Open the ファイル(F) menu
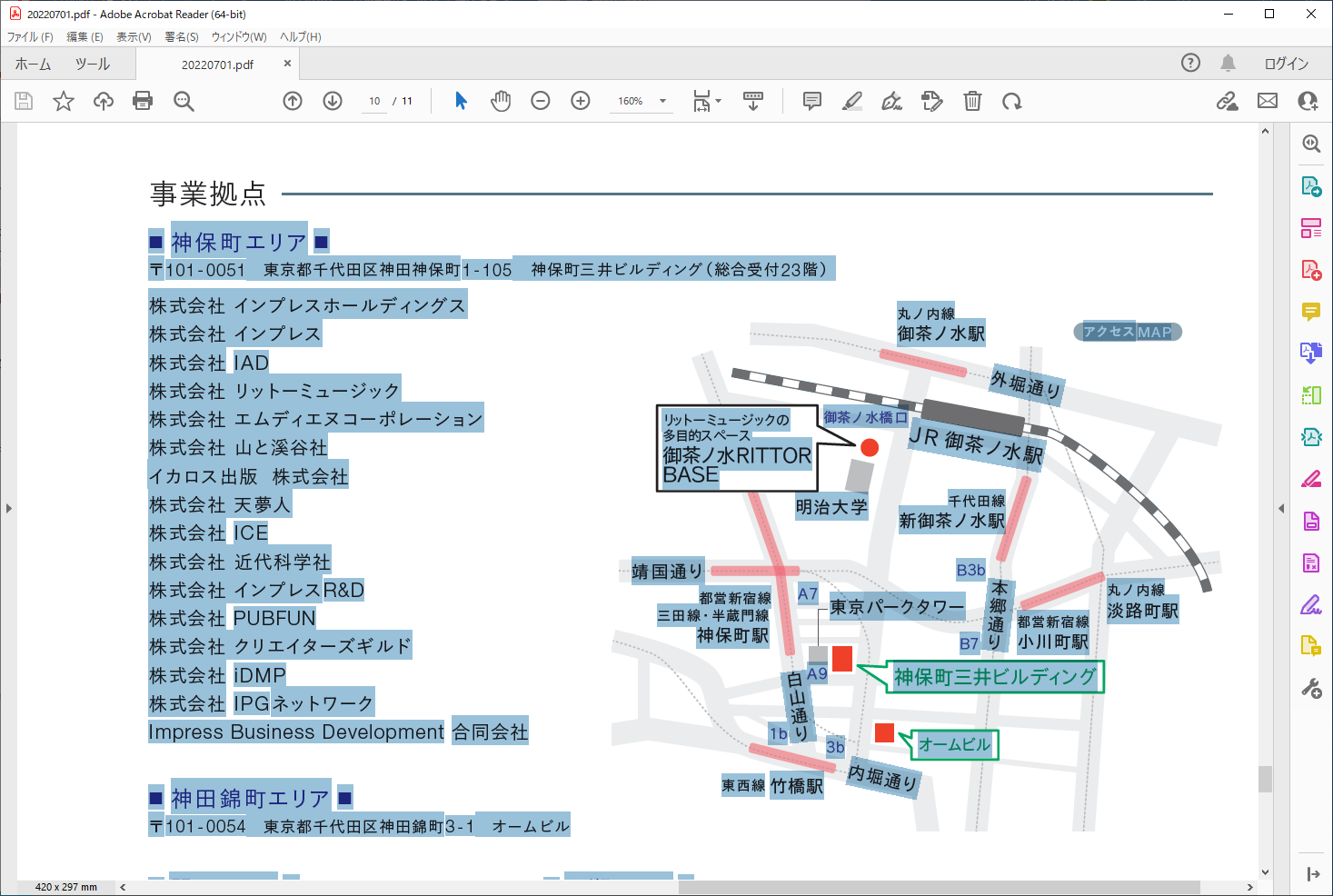The height and width of the screenshot is (896, 1333). tap(30, 37)
